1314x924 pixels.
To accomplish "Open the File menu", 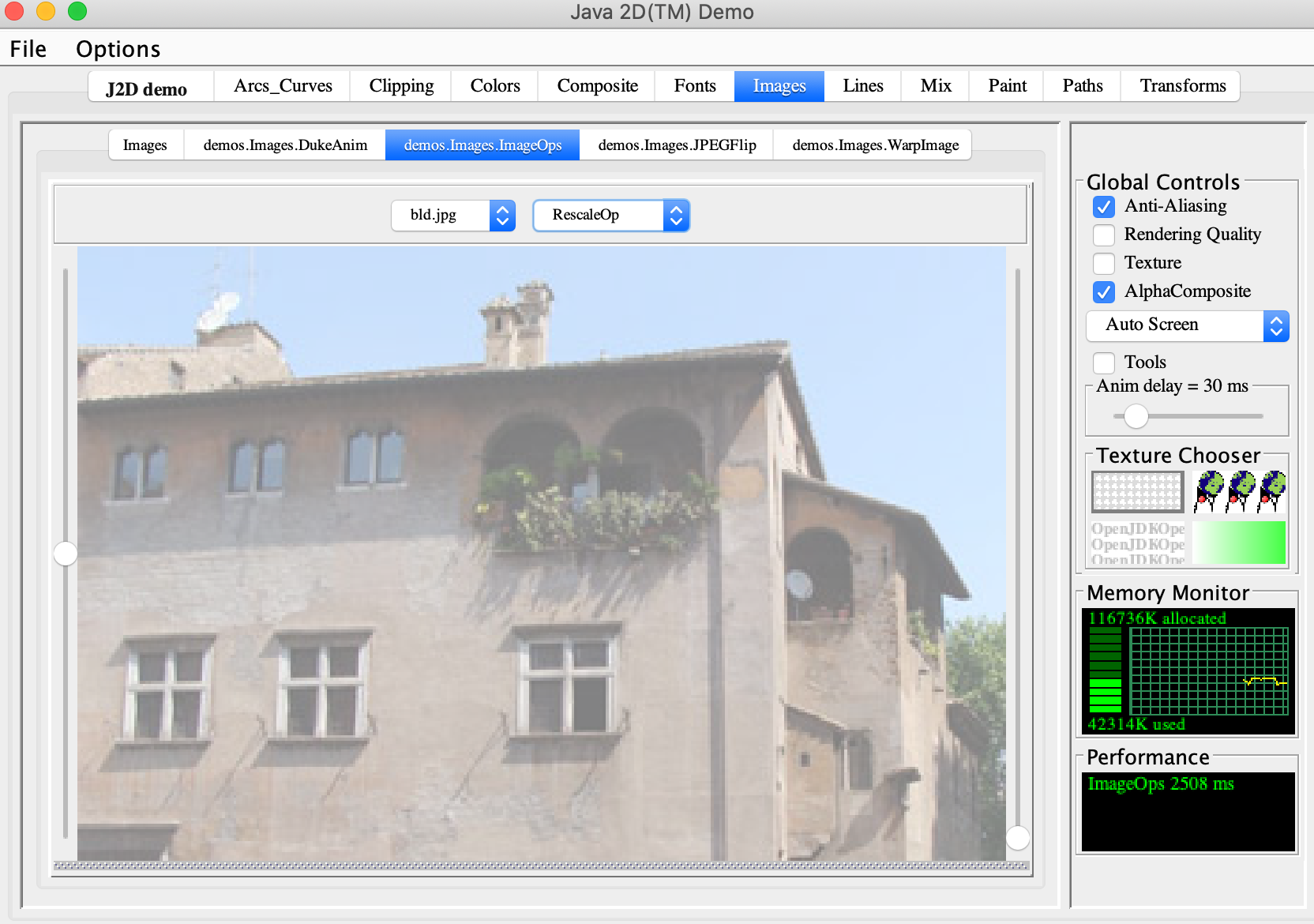I will click(x=28, y=49).
